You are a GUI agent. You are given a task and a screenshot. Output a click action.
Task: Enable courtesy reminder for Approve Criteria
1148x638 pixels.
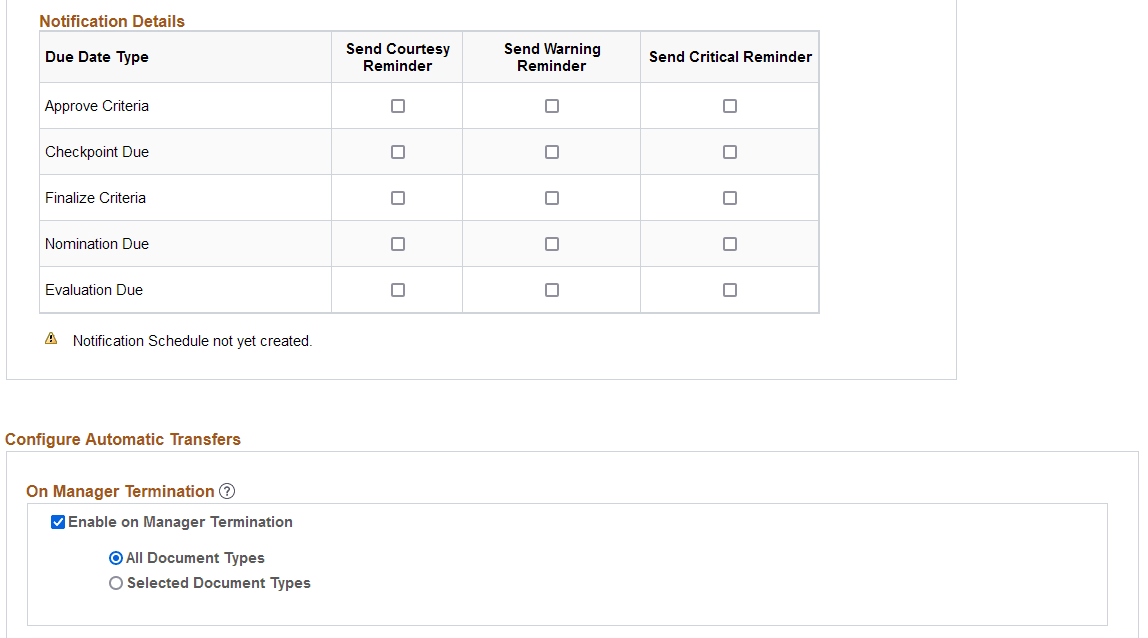[x=398, y=106]
